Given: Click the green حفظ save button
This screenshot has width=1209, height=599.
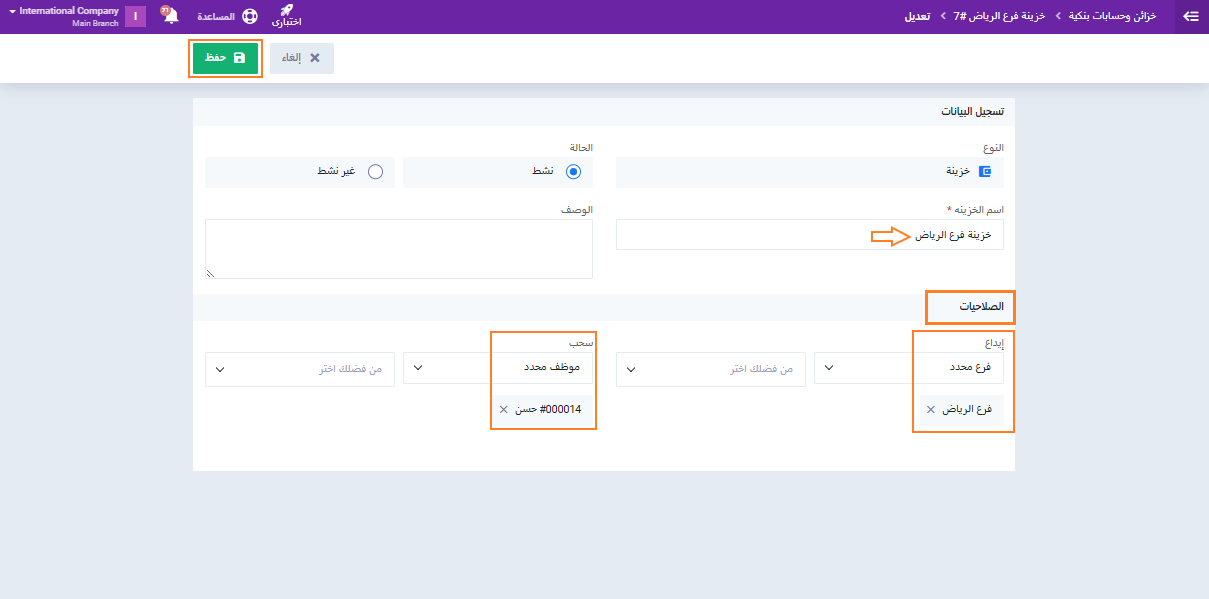Looking at the screenshot, I should click(225, 58).
